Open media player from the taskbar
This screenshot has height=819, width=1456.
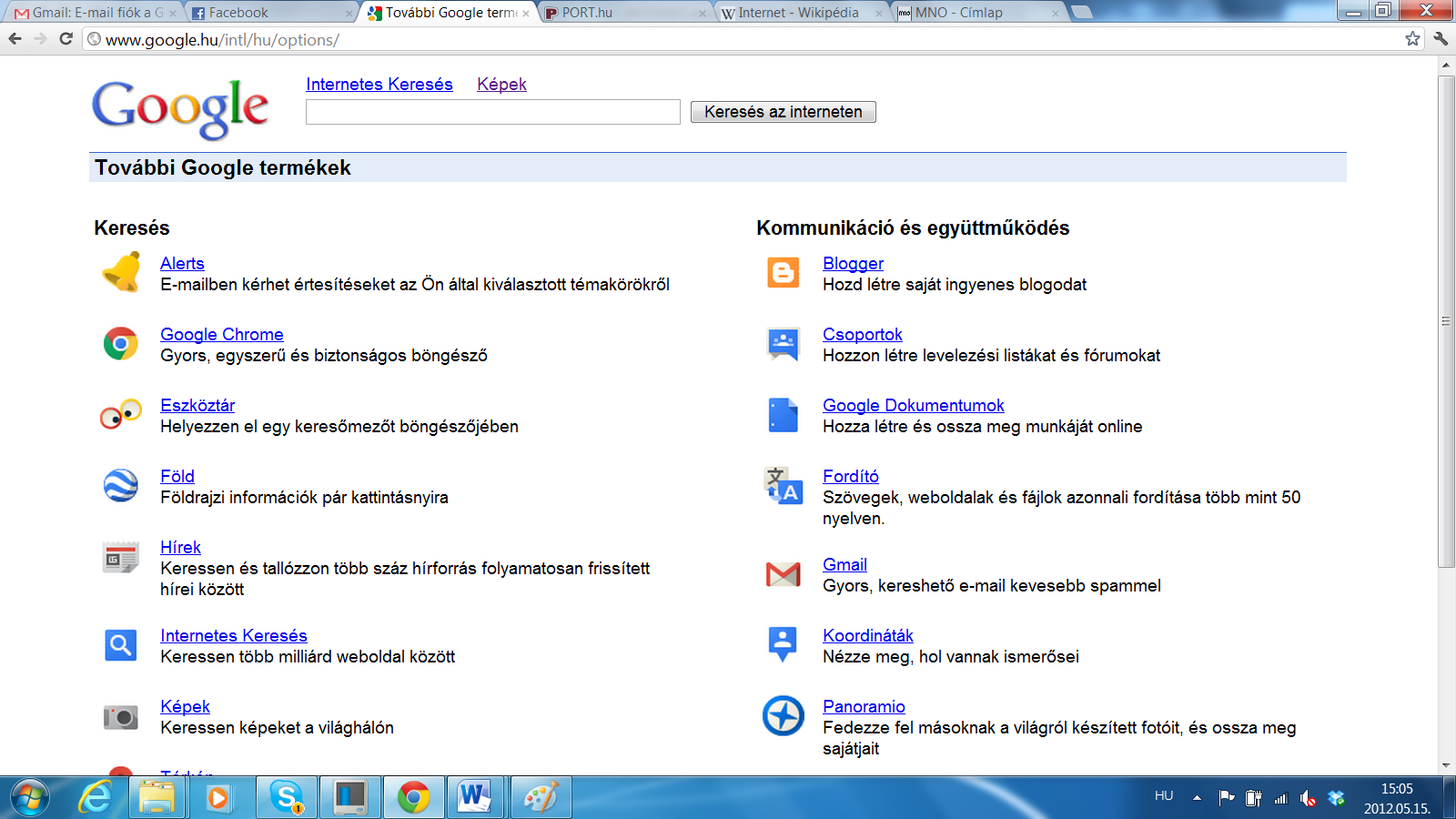218,798
